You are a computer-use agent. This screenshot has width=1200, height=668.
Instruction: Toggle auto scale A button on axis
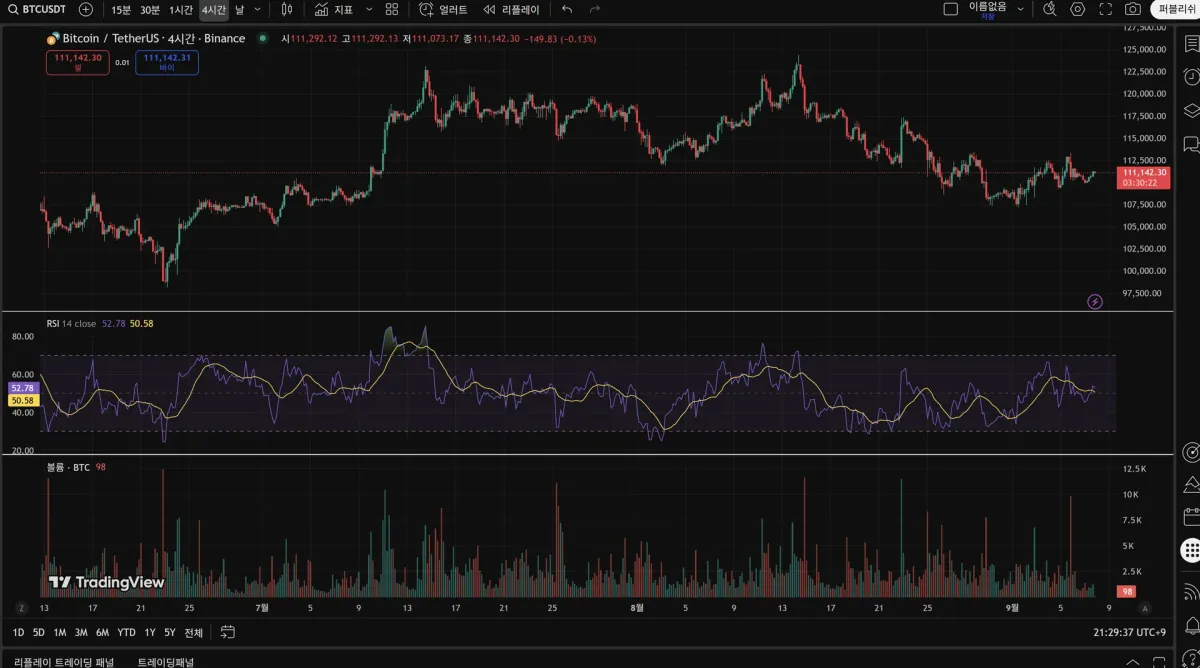click(1145, 608)
